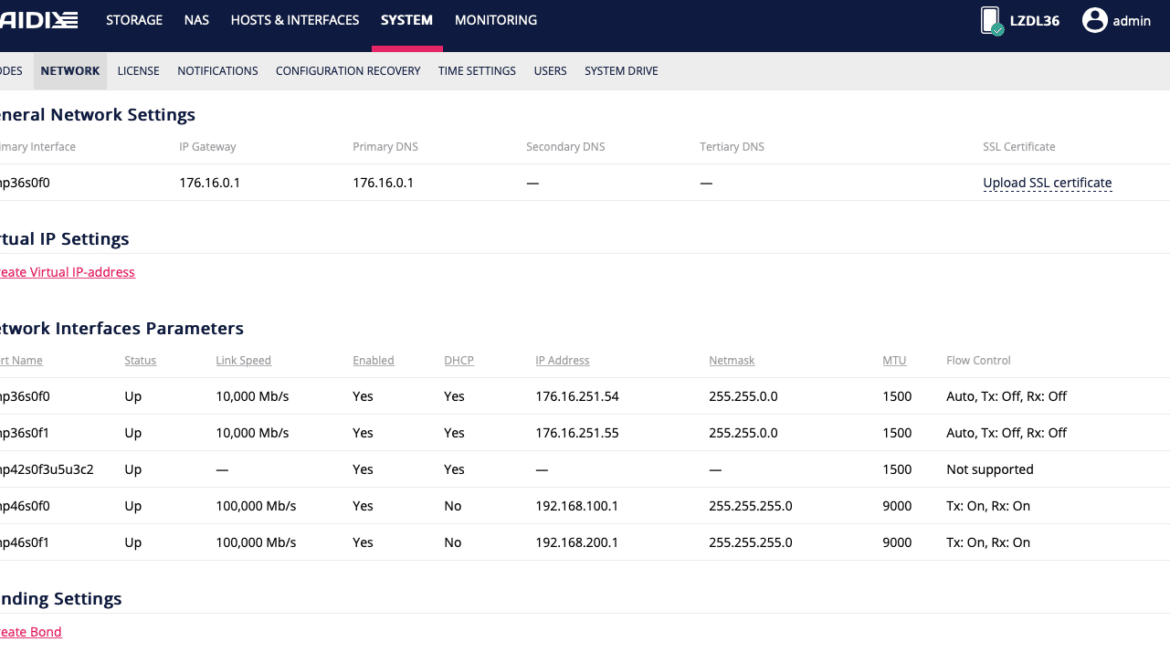1170x663 pixels.
Task: Open the STORAGE menu
Action: click(134, 20)
